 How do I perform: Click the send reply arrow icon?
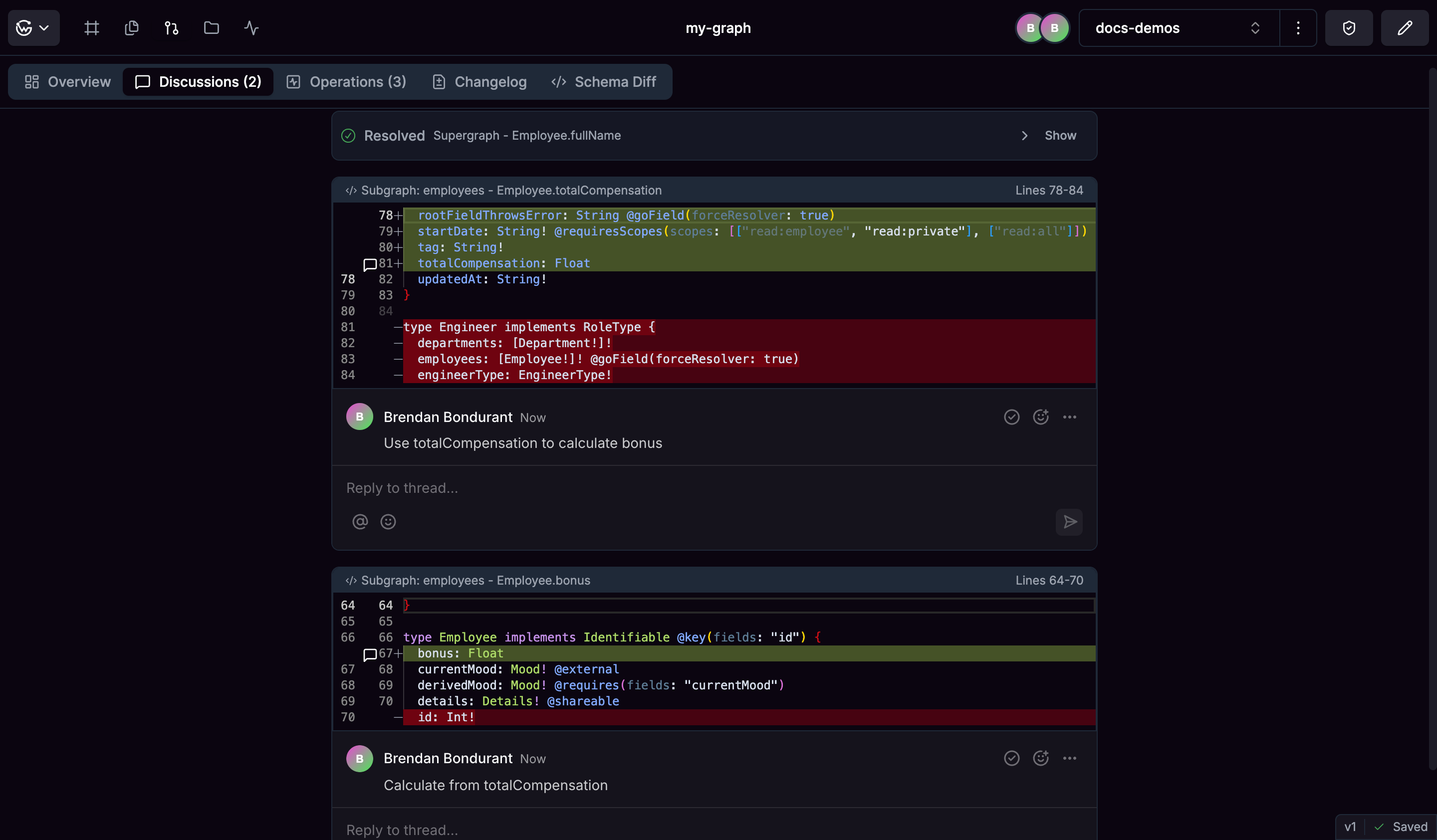(x=1069, y=522)
